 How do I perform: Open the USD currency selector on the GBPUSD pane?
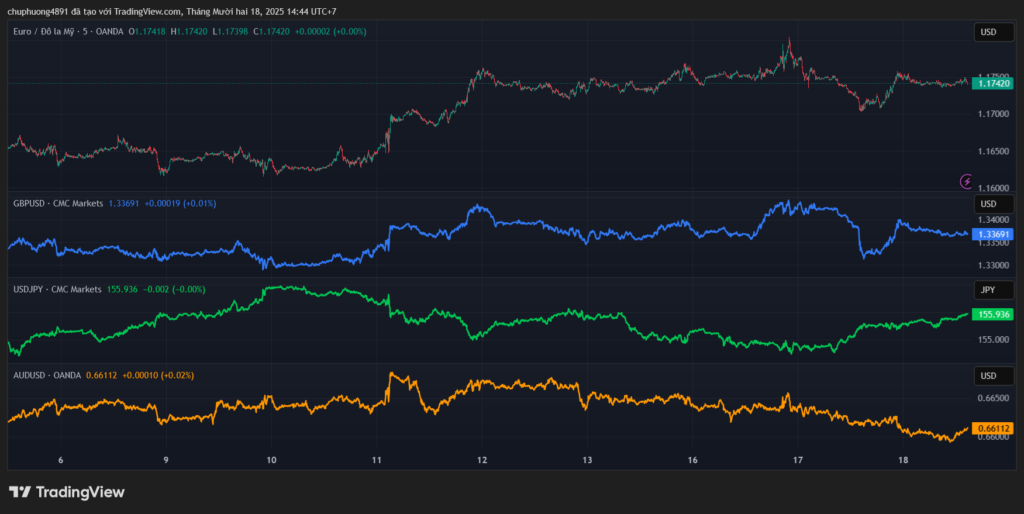click(988, 205)
